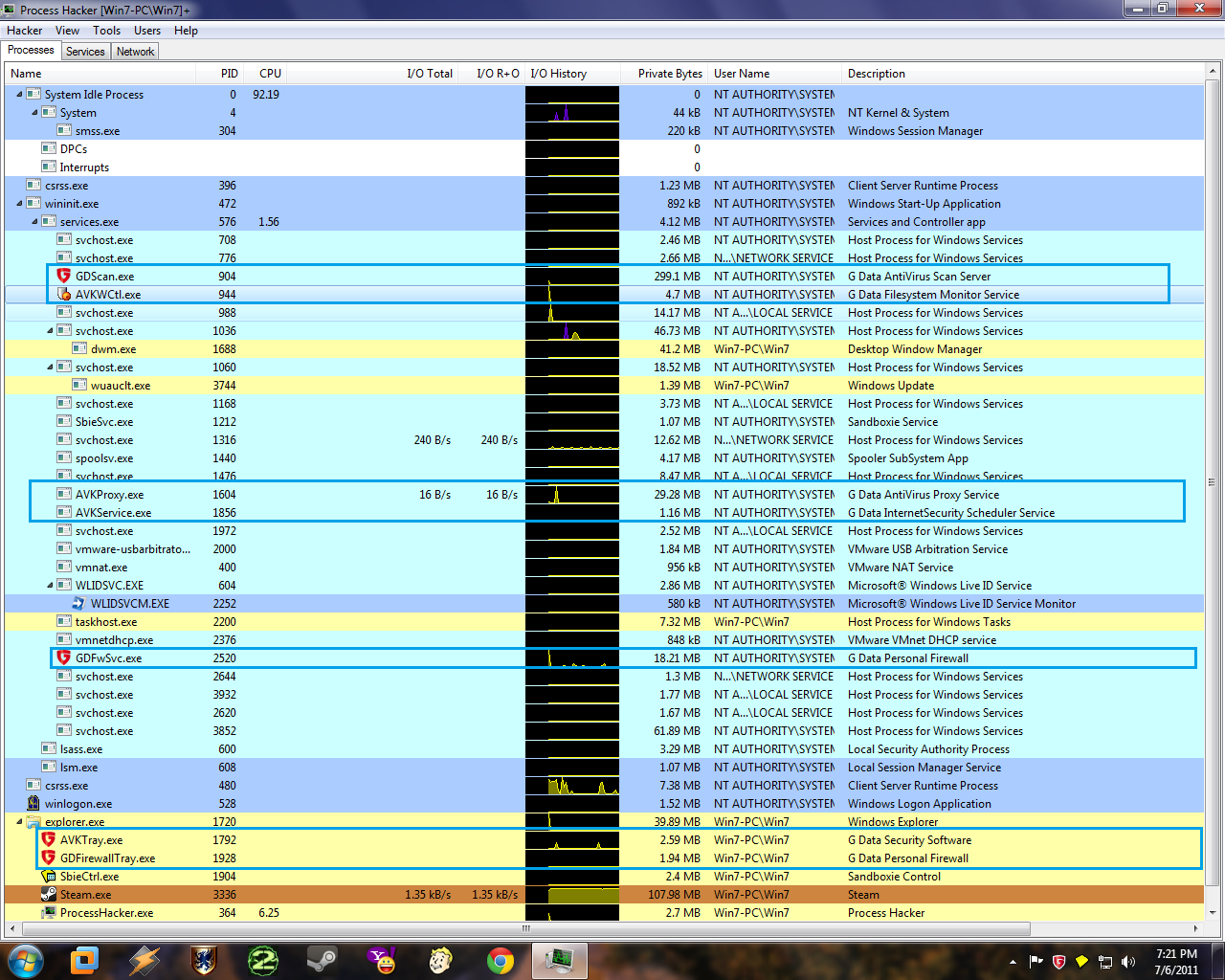Select the taskhost.exe process row
This screenshot has height=980, width=1225.
[605, 621]
